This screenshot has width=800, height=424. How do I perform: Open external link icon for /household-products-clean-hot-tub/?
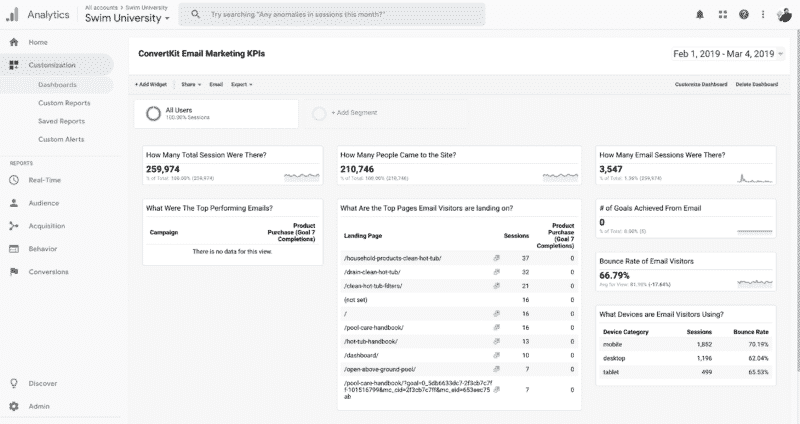click(x=496, y=258)
